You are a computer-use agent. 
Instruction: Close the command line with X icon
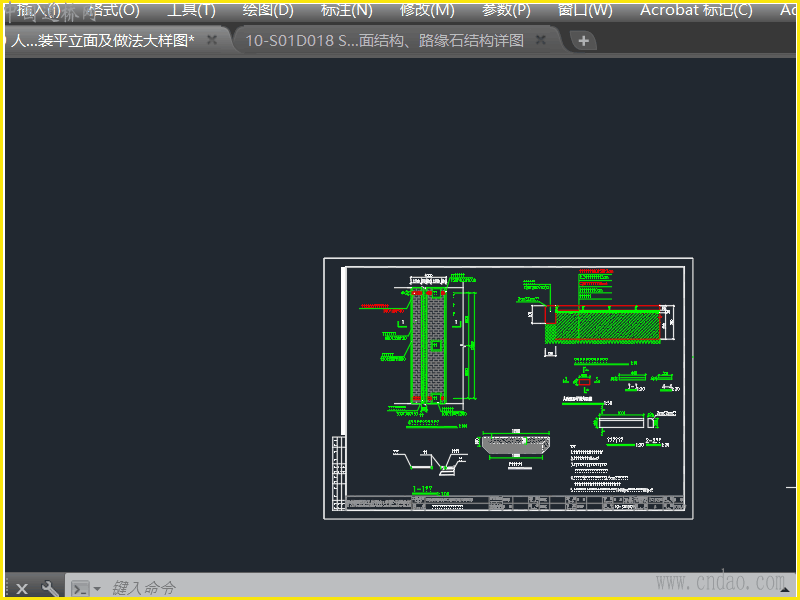point(21,589)
